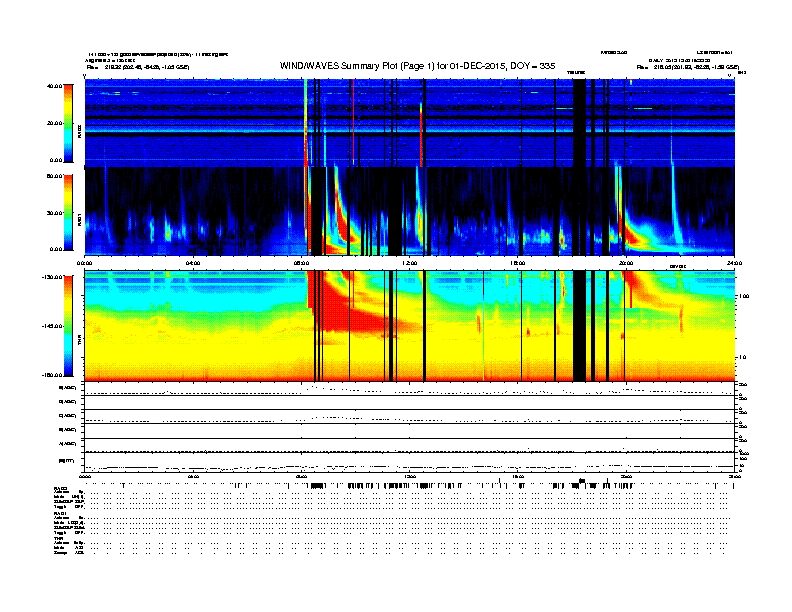
Task: Click the RAD1 panel color bar
Action: [x=68, y=213]
